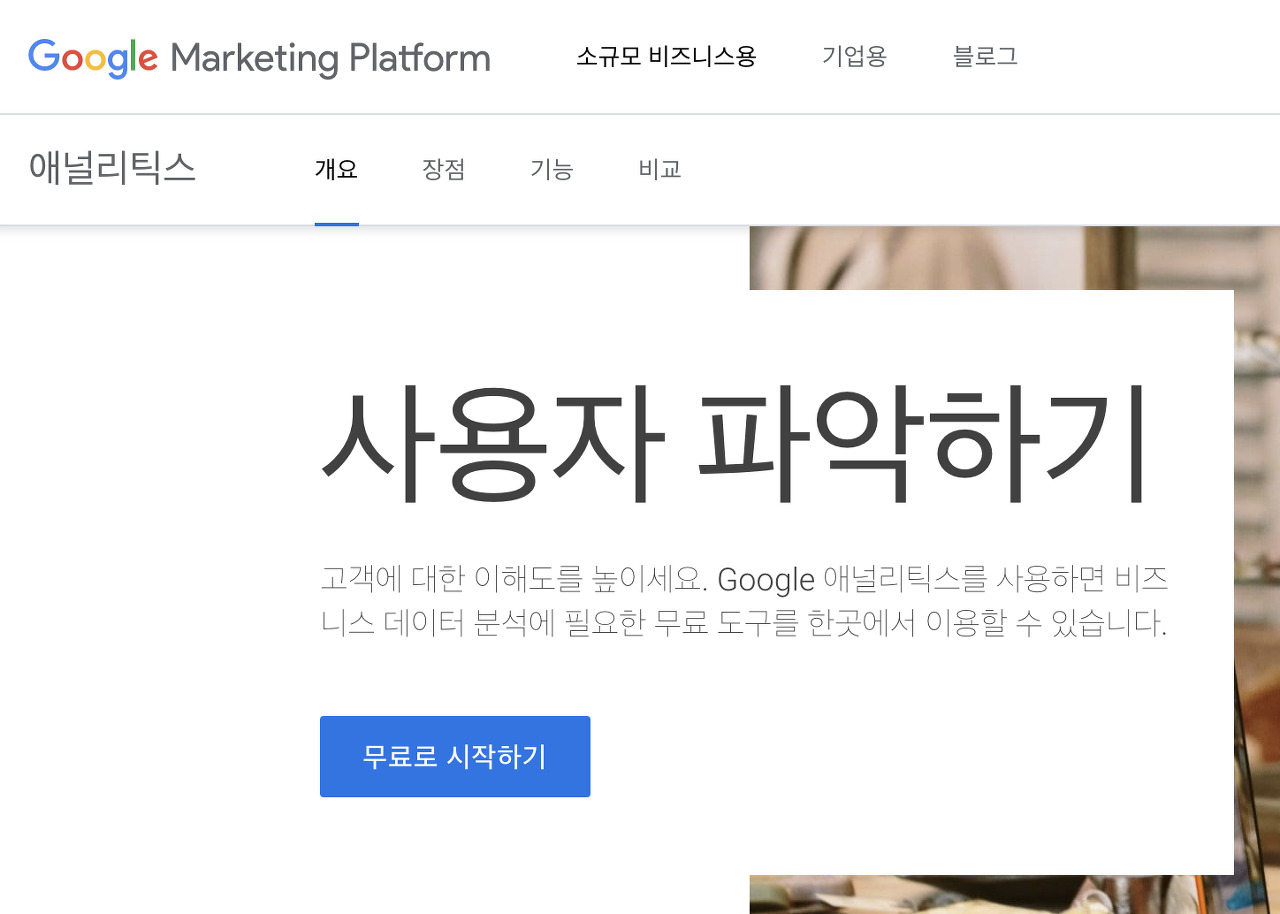Switch to the 개요 tab

tap(336, 170)
